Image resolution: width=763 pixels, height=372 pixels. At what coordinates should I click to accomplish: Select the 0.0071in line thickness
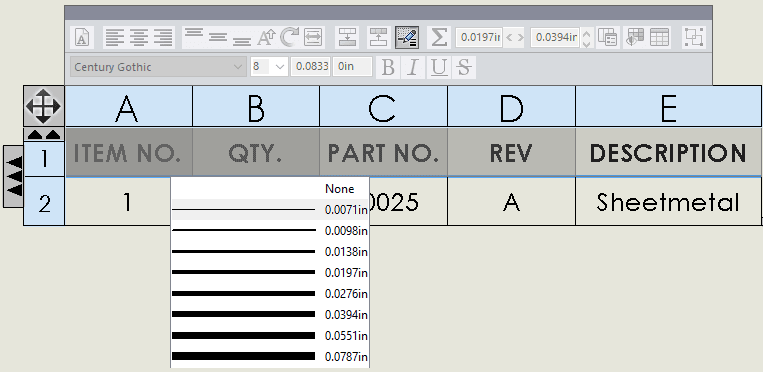click(x=270, y=209)
